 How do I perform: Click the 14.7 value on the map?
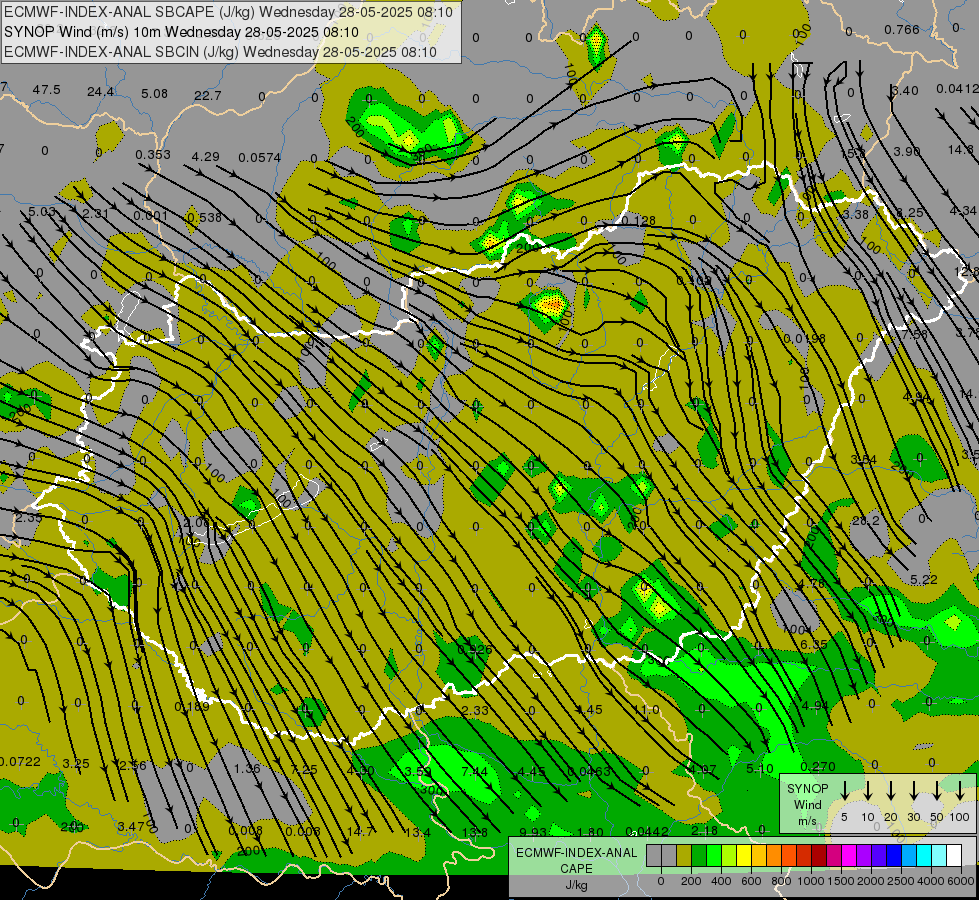pos(360,831)
